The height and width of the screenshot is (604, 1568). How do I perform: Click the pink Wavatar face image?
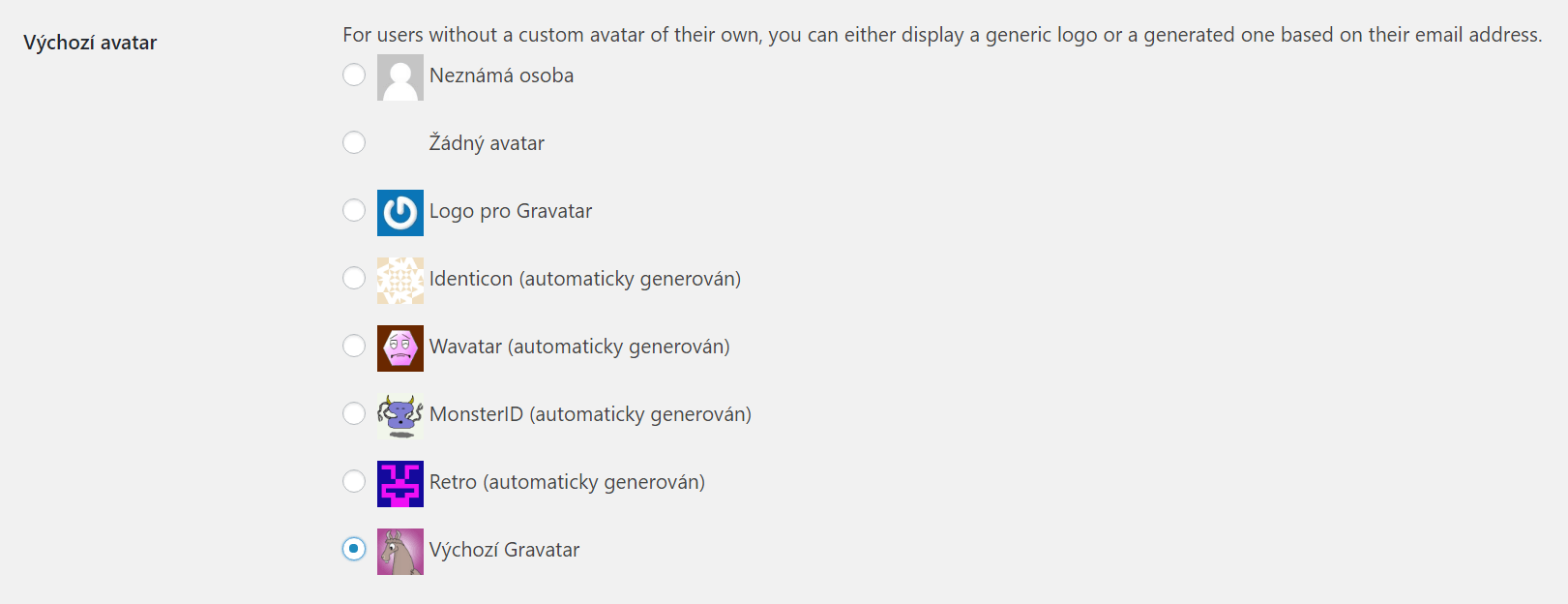pyautogui.click(x=400, y=348)
